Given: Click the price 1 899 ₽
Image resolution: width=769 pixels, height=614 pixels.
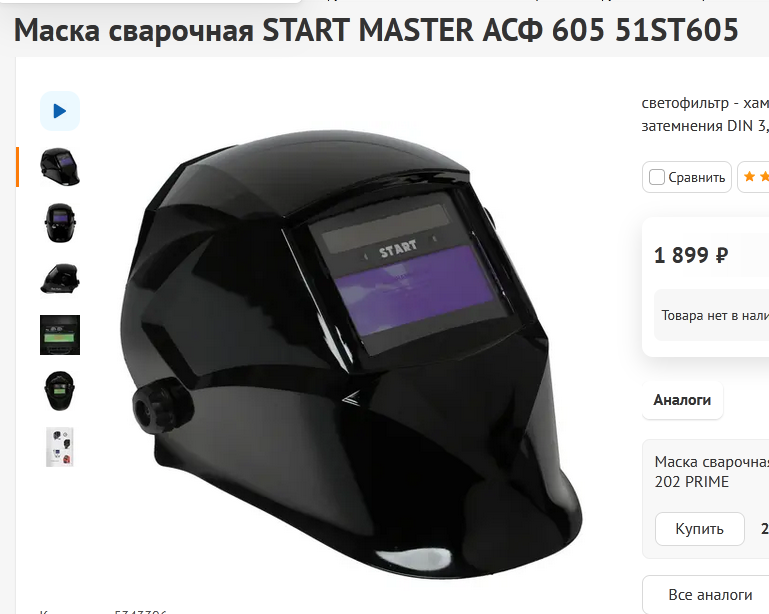Looking at the screenshot, I should 691,255.
